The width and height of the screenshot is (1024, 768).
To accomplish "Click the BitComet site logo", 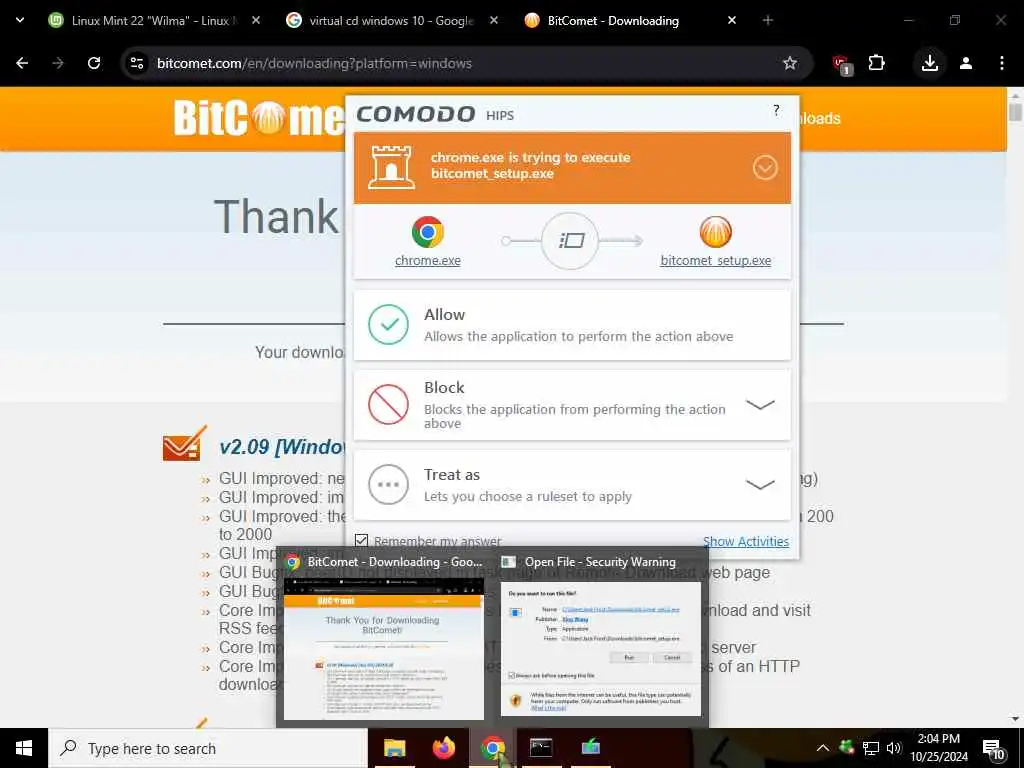I will click(x=259, y=118).
